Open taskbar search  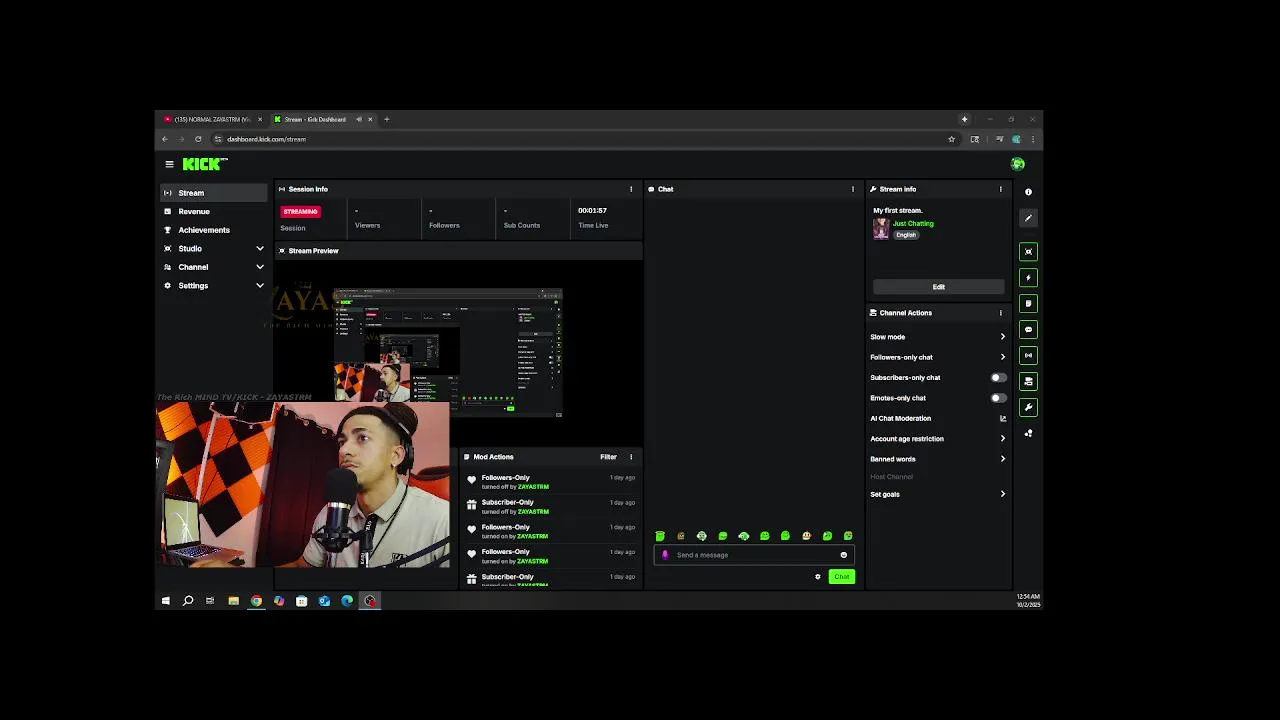click(188, 601)
